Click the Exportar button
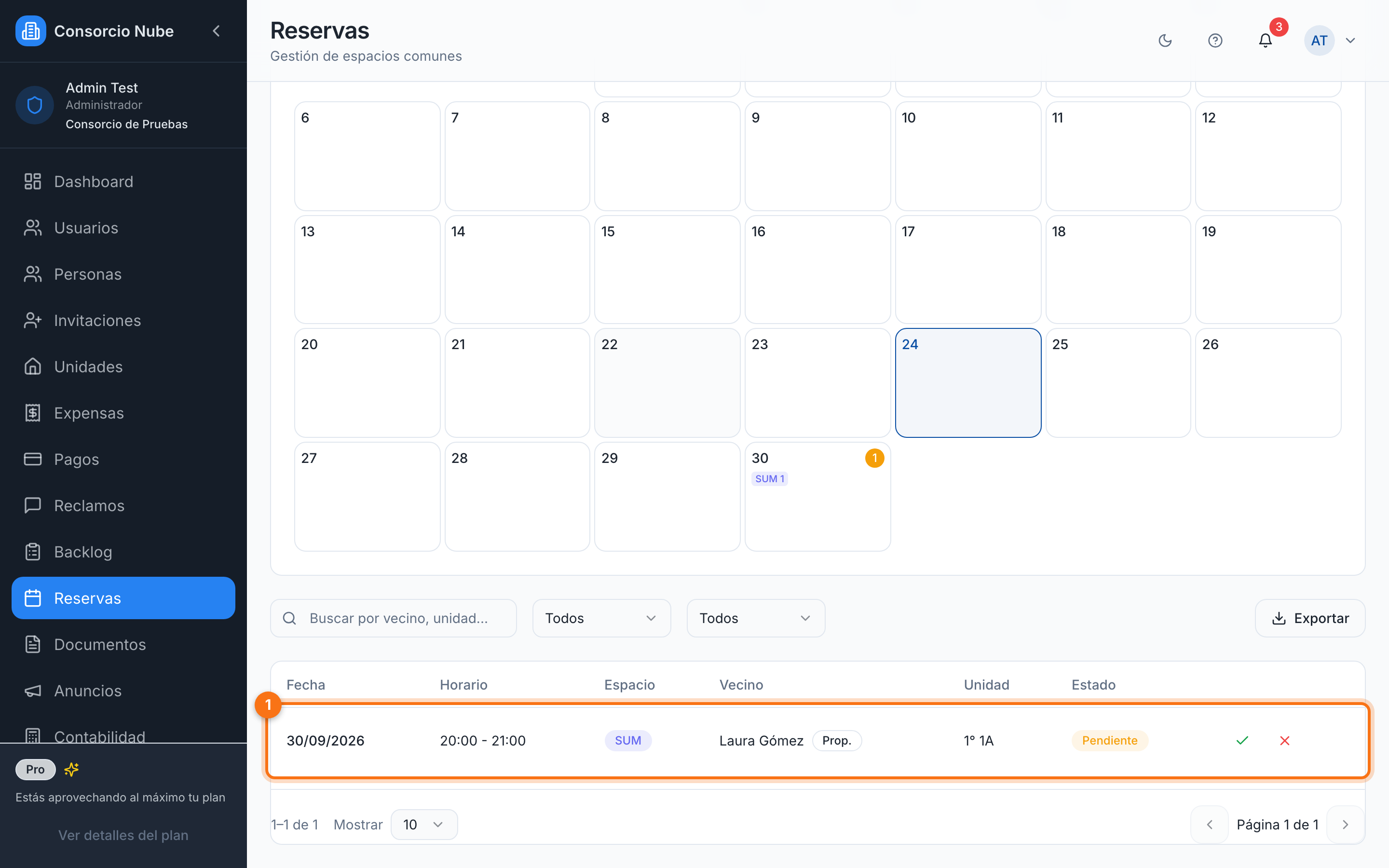This screenshot has height=868, width=1389. tap(1310, 618)
